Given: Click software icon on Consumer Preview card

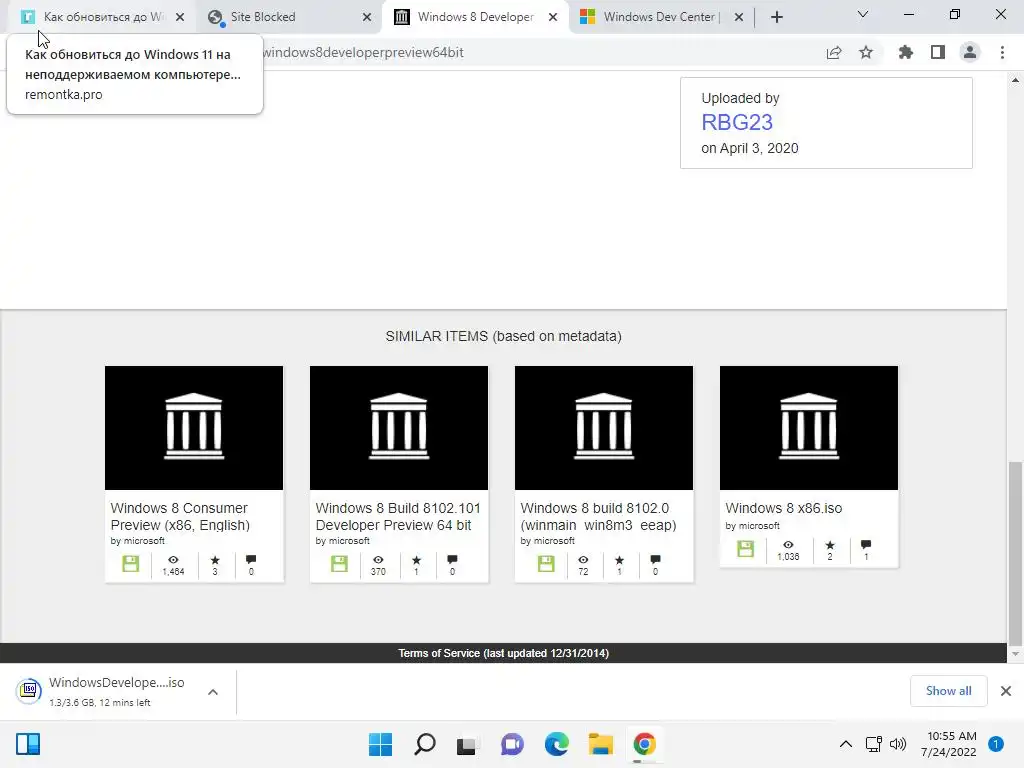Looking at the screenshot, I should pyautogui.click(x=131, y=564).
